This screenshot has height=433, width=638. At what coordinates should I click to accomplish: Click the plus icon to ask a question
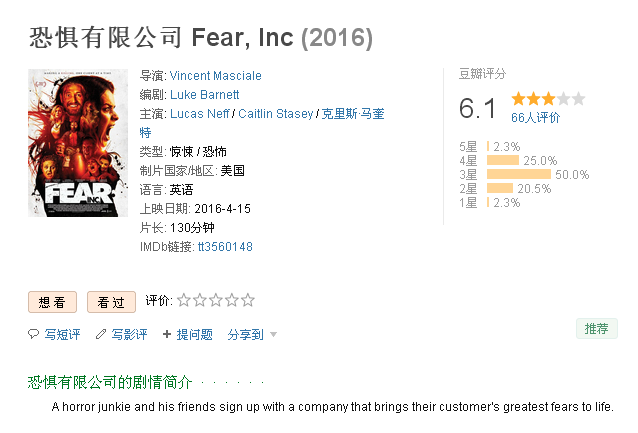point(166,334)
